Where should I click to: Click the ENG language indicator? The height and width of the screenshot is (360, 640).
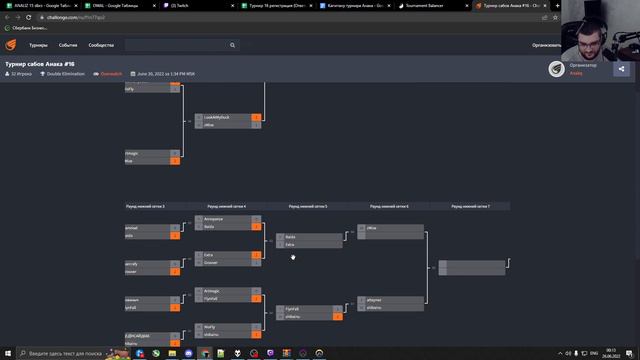pyautogui.click(x=594, y=353)
